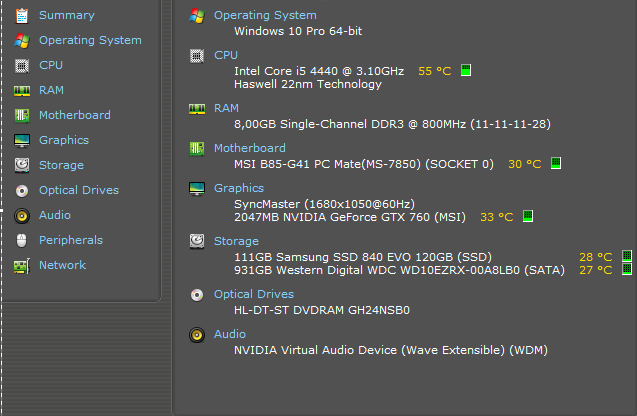The image size is (637, 416).
Task: Click the CPU temperature 55 °C reading
Action: click(435, 71)
